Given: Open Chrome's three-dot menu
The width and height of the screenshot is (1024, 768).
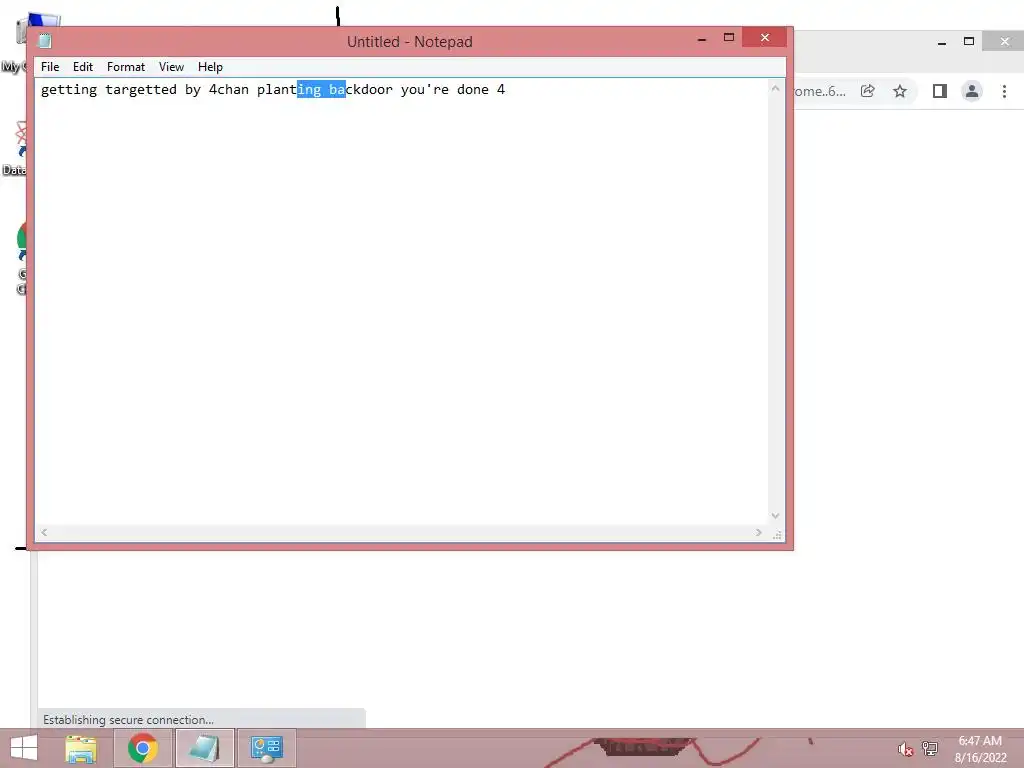Looking at the screenshot, I should pyautogui.click(x=1004, y=91).
